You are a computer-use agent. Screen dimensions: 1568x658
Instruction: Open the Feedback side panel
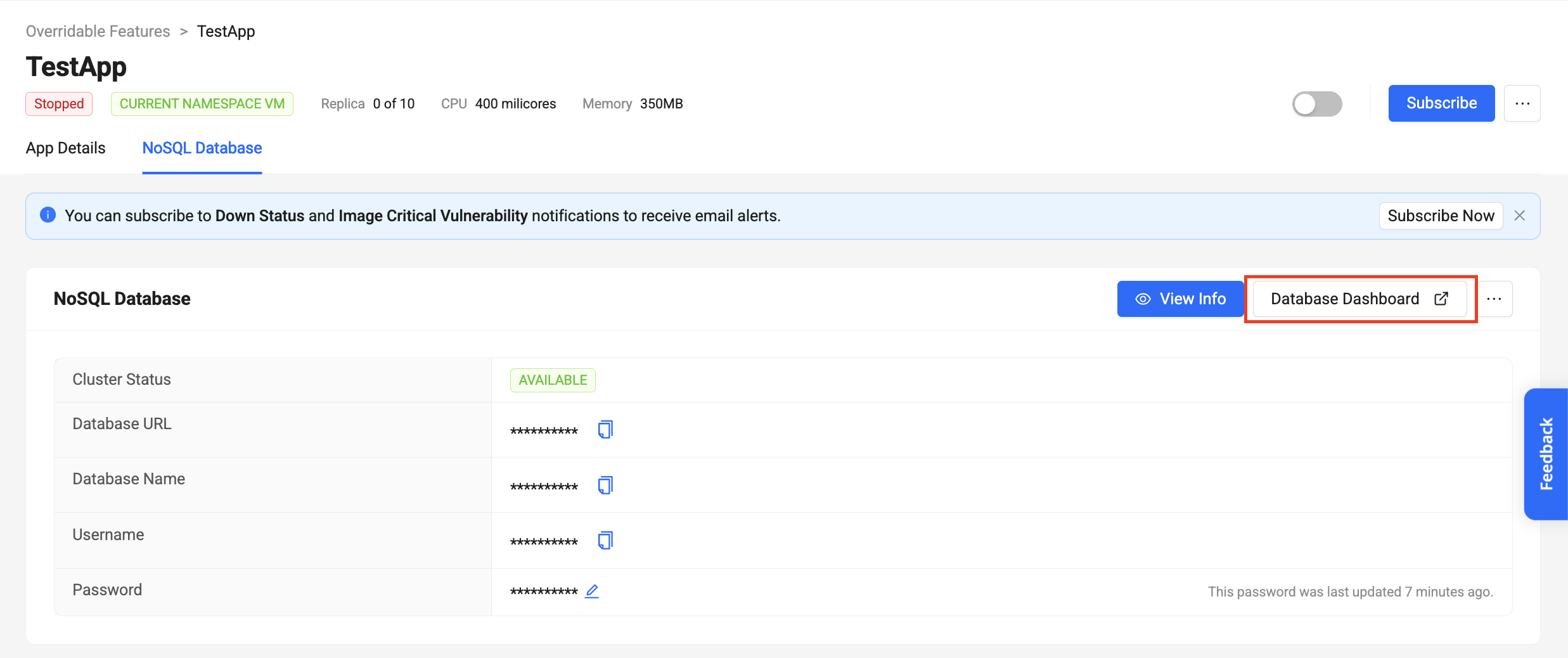click(1546, 454)
